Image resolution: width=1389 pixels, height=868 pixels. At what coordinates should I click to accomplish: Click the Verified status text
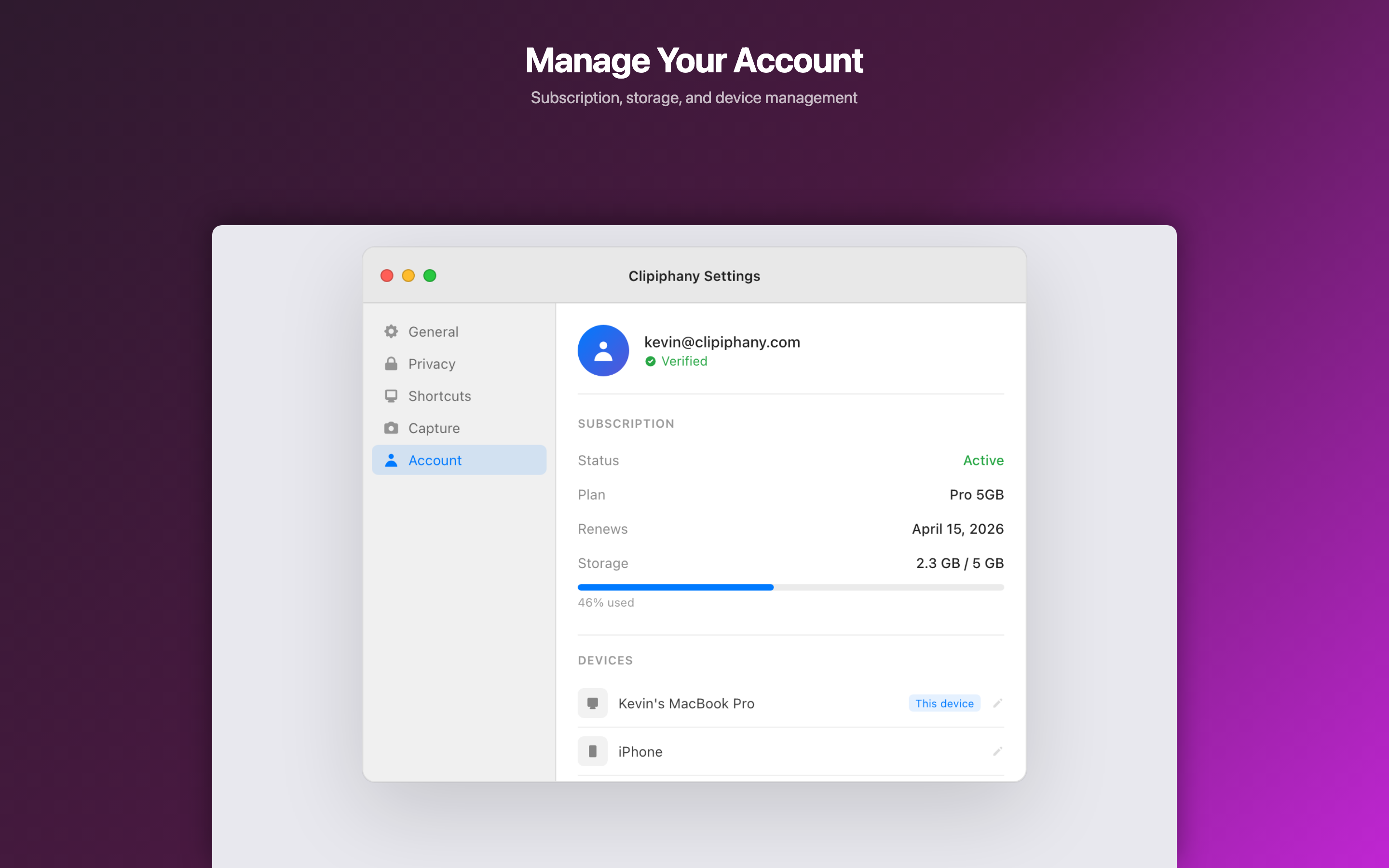684,361
